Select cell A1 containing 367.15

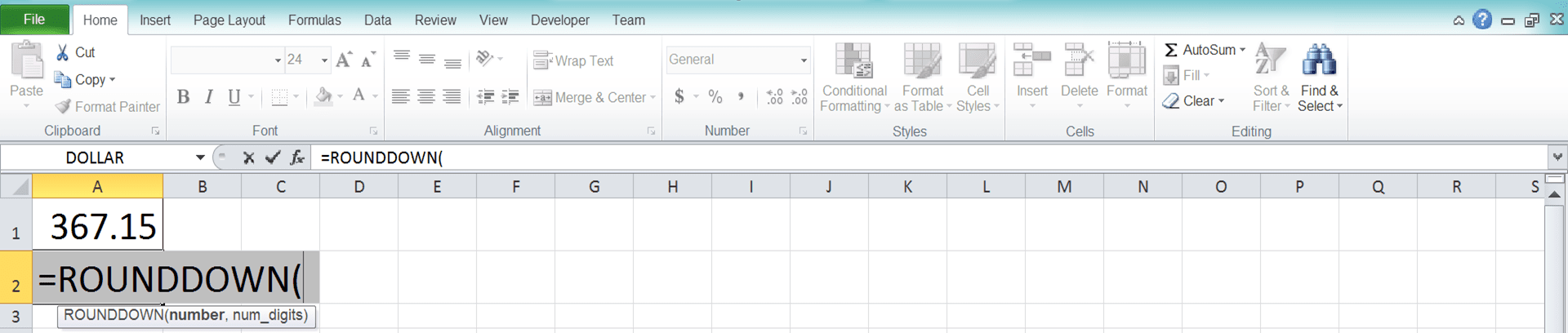97,224
